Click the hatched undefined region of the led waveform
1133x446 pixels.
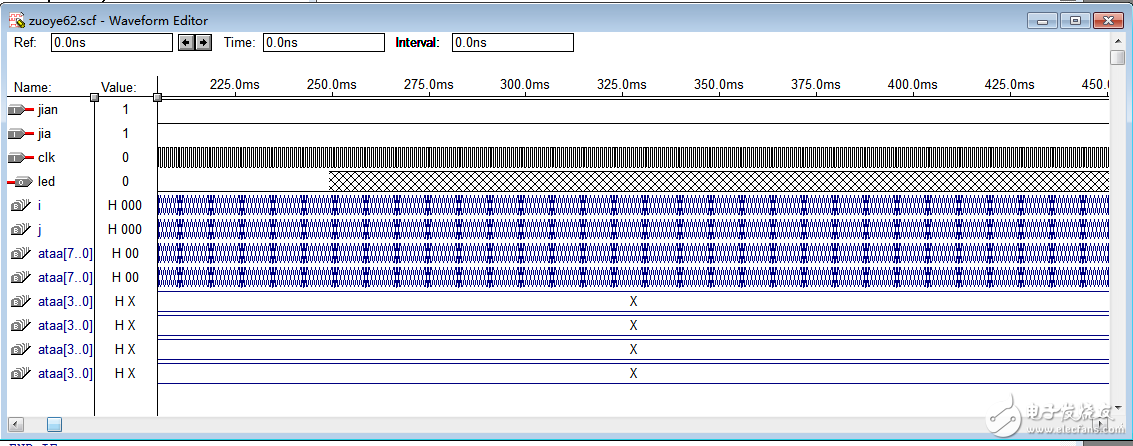click(719, 181)
